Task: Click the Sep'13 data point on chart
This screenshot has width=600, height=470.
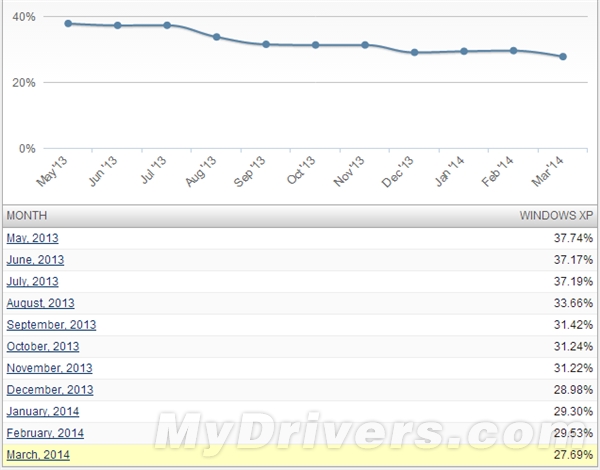Action: 266,44
